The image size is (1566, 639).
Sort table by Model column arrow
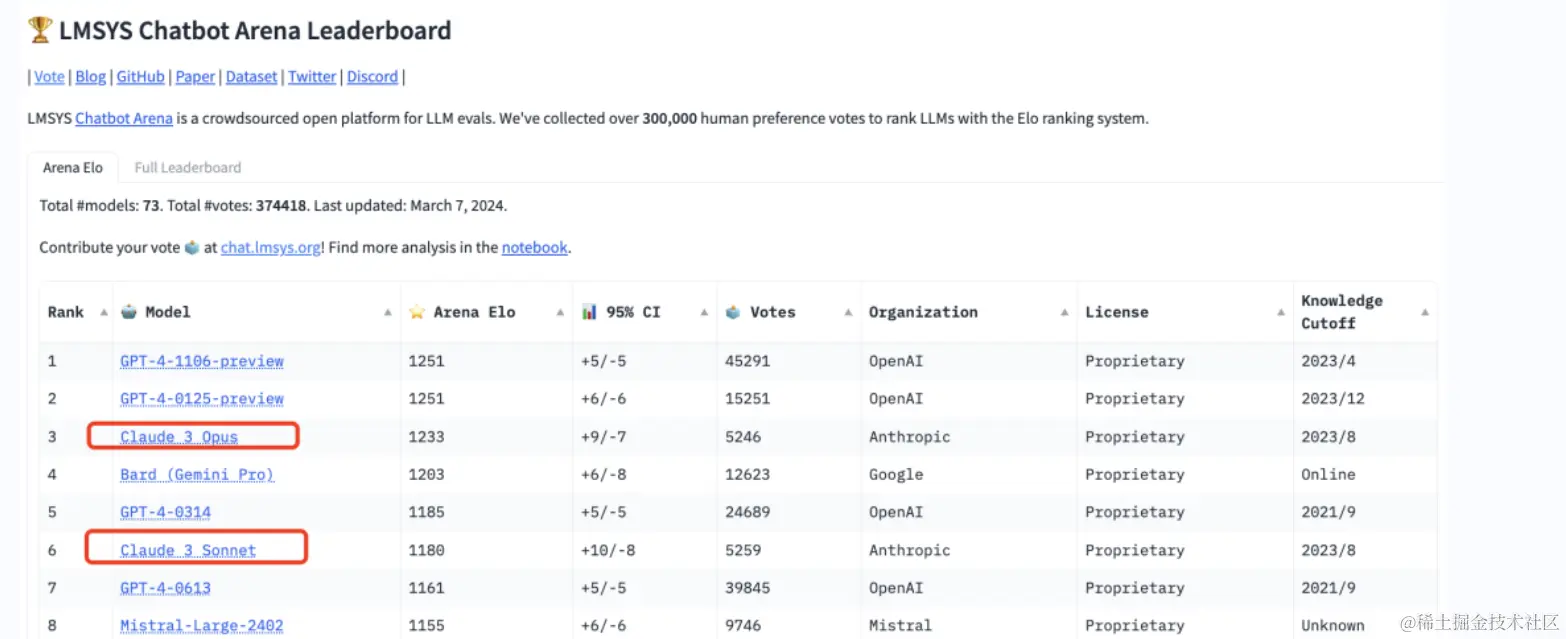[x=388, y=312]
